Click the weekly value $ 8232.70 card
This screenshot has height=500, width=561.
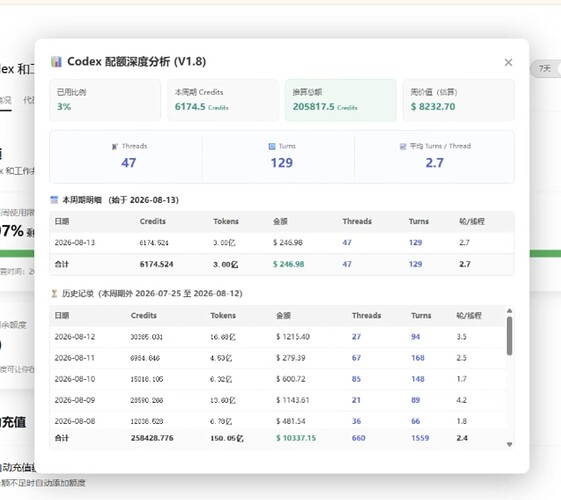tap(459, 100)
